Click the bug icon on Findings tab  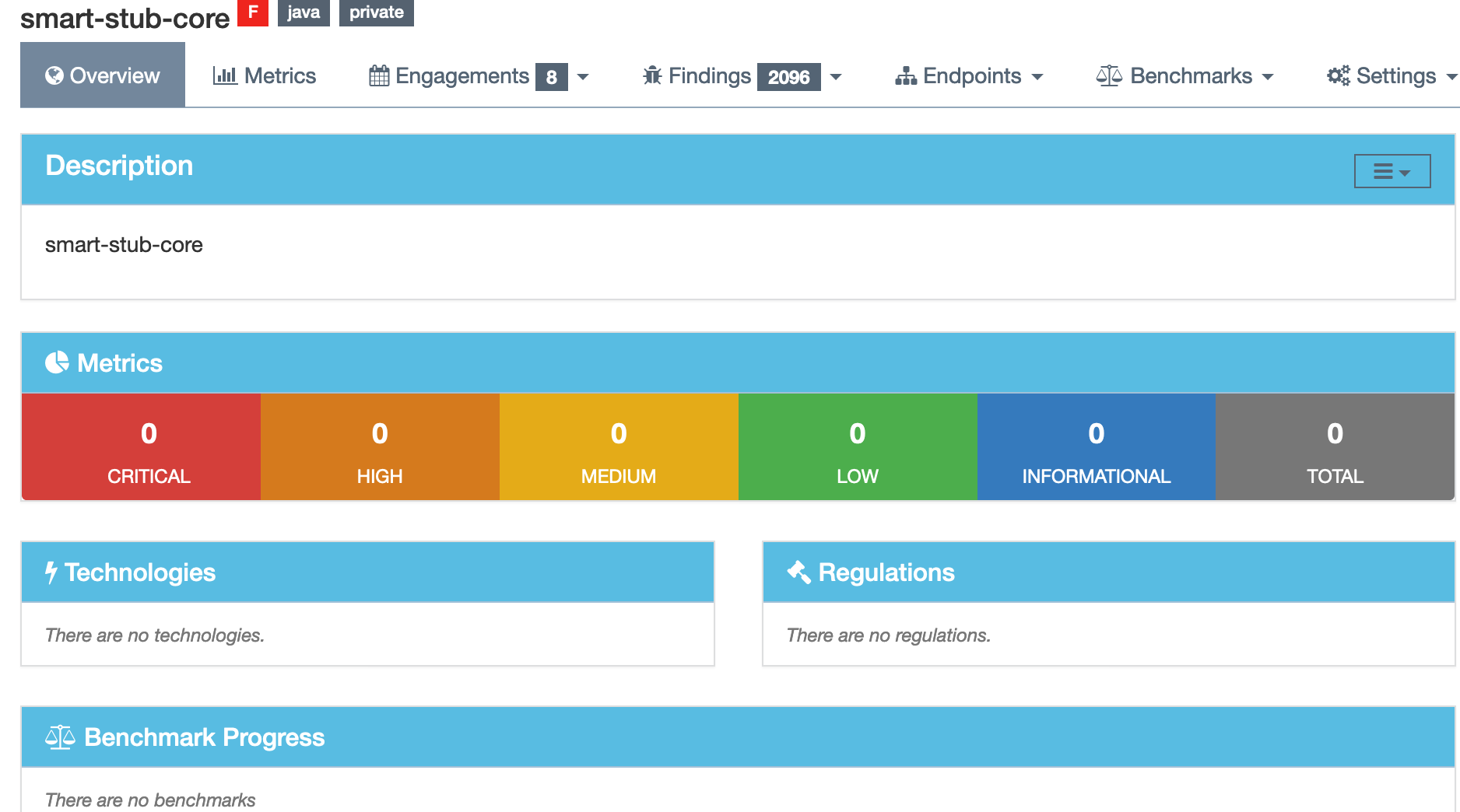tap(652, 75)
